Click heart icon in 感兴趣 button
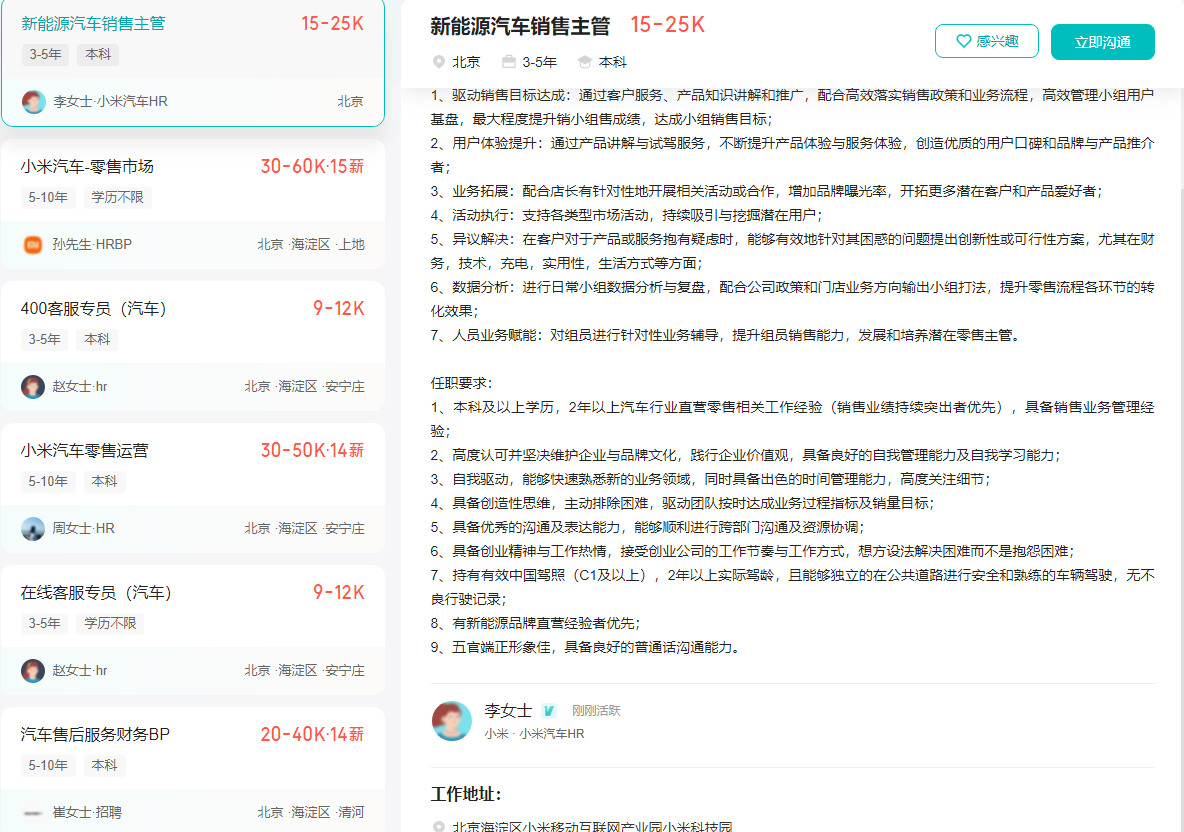Screen dimensions: 1184x832 coord(964,41)
